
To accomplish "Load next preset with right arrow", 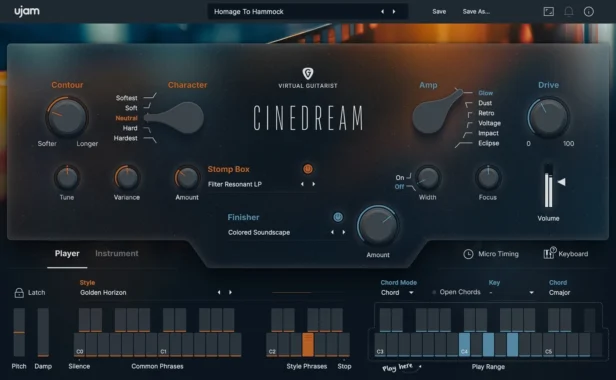I will click(394, 12).
